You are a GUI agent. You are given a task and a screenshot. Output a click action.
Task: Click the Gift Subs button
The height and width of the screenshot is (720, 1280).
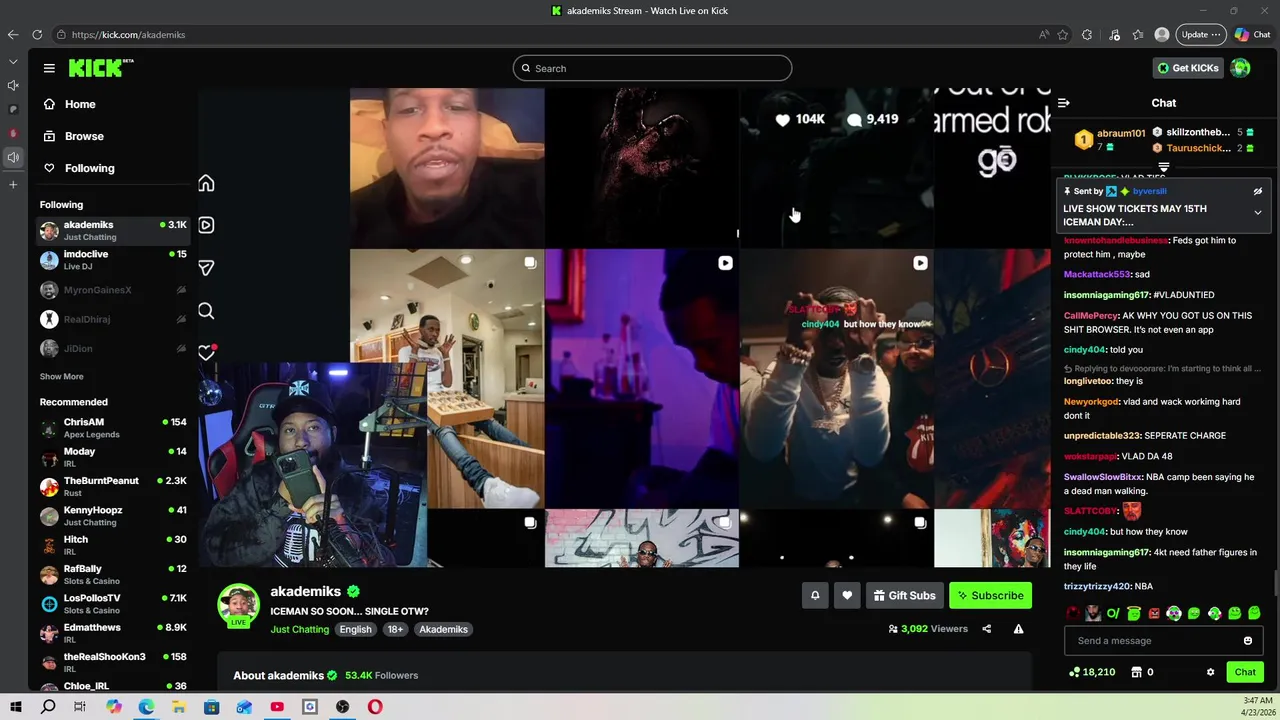click(x=904, y=596)
